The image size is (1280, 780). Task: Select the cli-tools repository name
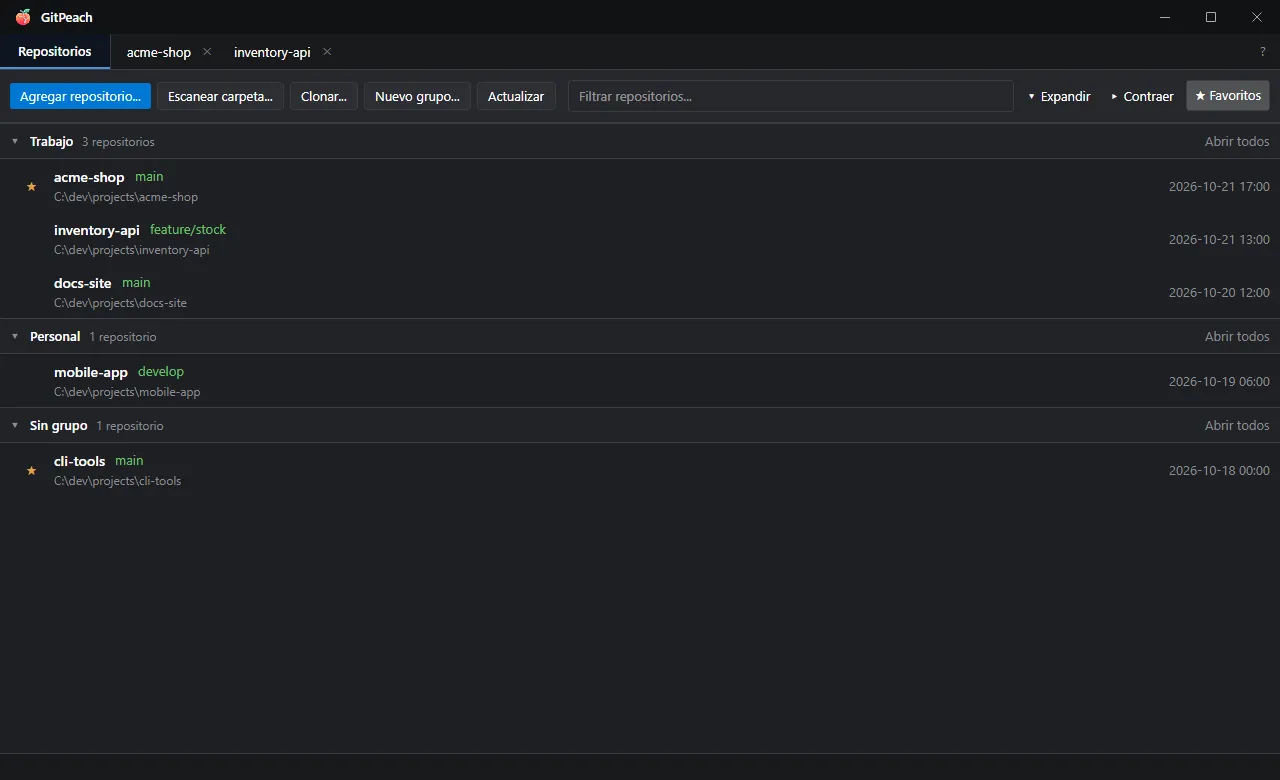coord(80,461)
